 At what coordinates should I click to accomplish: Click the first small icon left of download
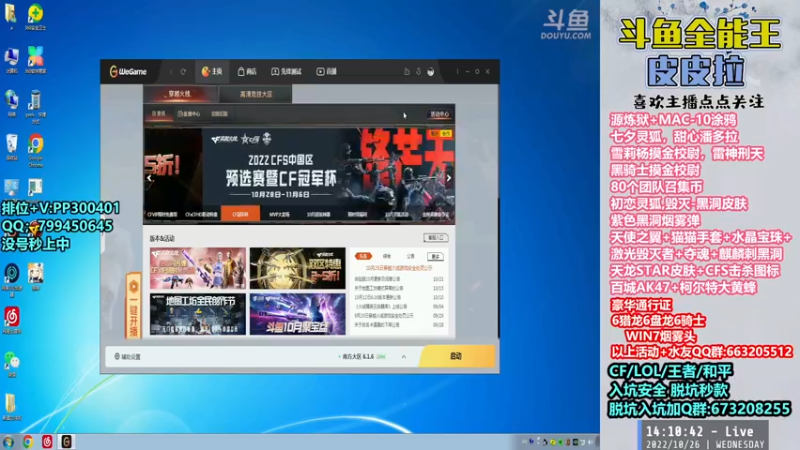407,72
